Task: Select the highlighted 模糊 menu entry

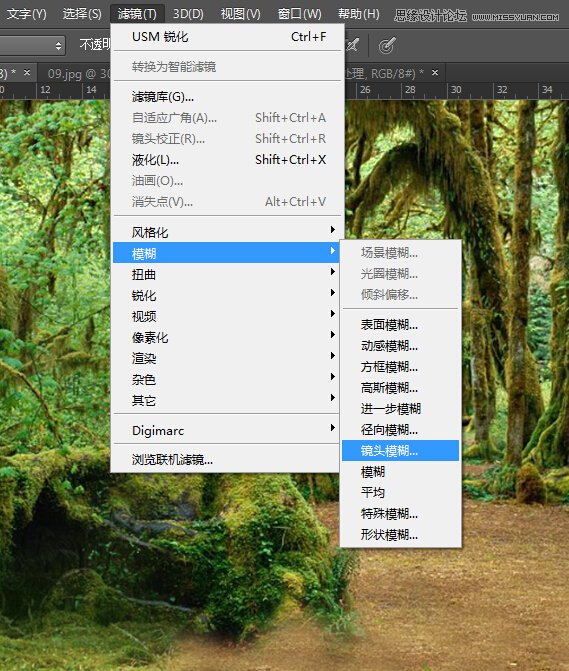Action: pyautogui.click(x=226, y=253)
